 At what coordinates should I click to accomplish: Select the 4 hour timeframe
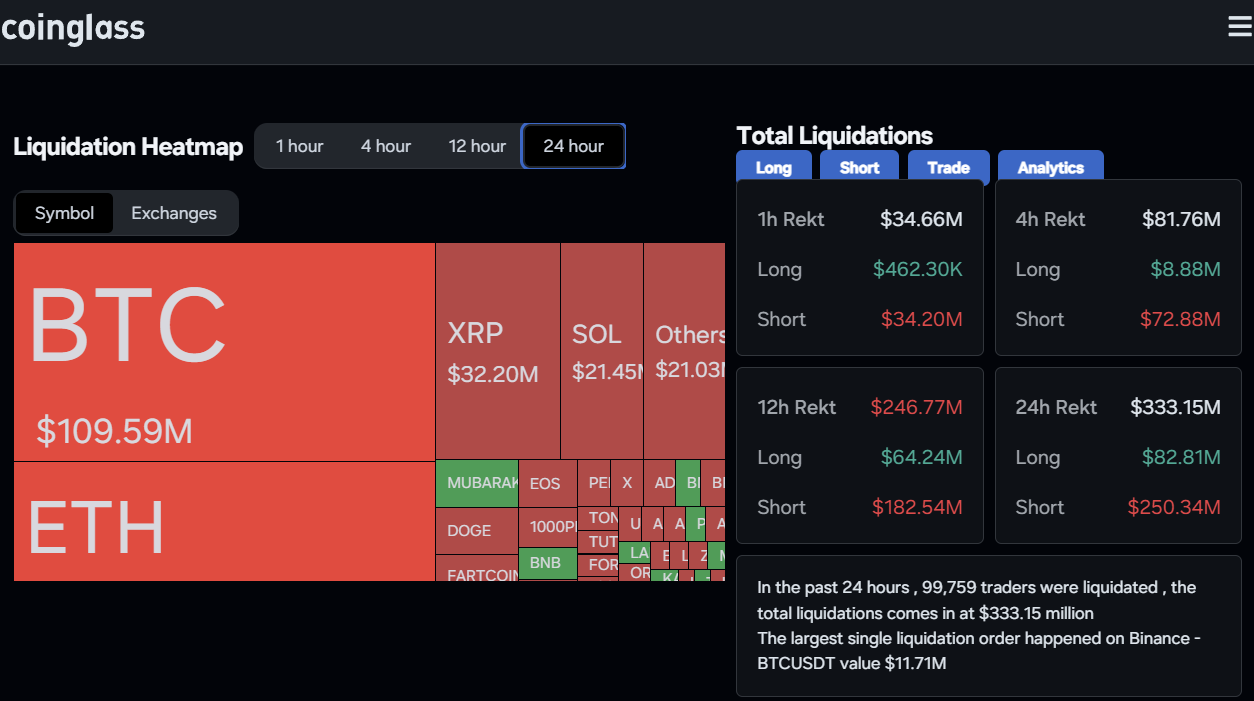386,146
